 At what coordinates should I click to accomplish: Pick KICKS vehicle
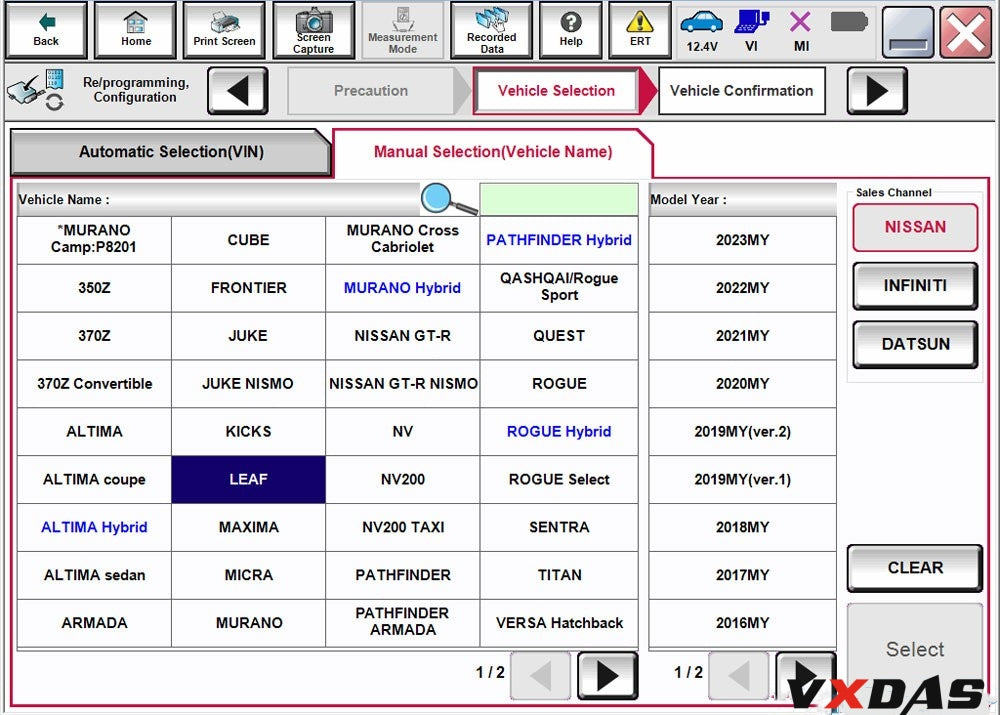[248, 431]
